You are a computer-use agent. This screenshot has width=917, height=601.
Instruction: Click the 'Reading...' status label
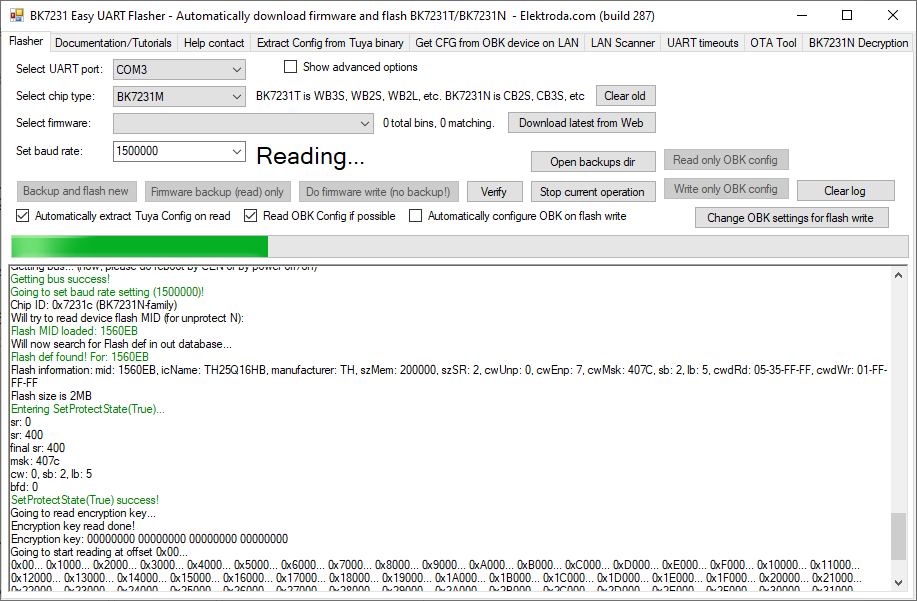click(x=311, y=156)
